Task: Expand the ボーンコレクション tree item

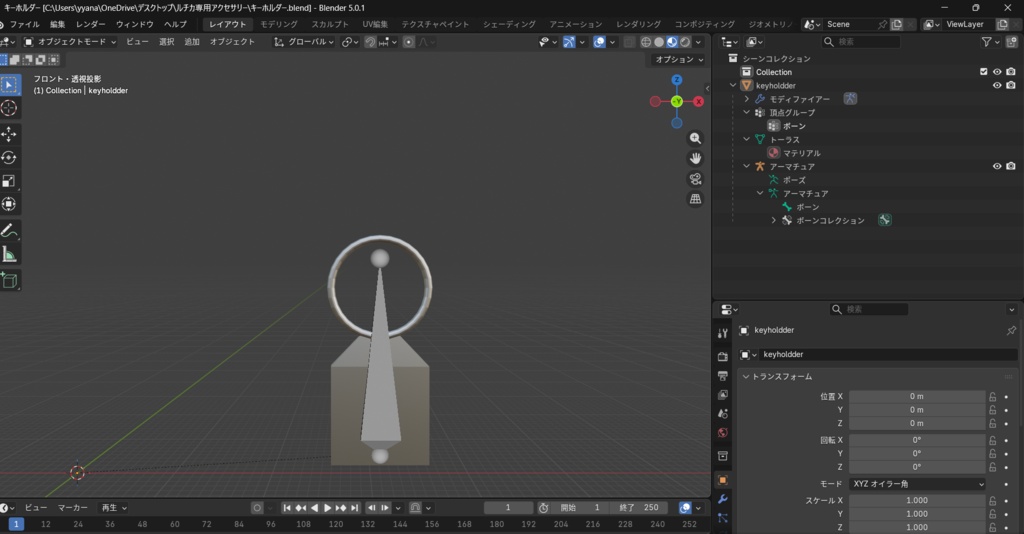Action: (x=773, y=221)
